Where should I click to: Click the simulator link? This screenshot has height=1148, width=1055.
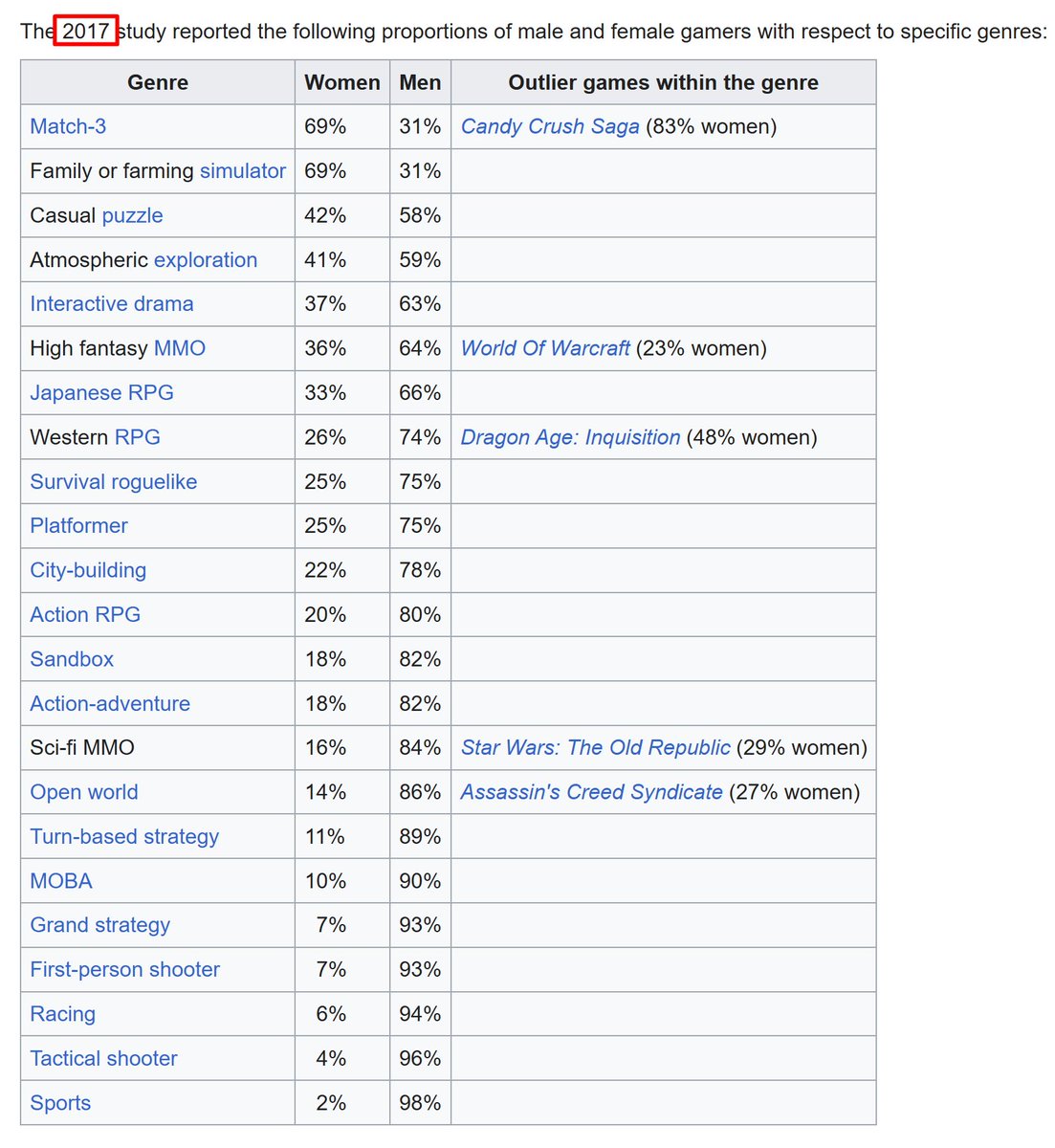[243, 171]
